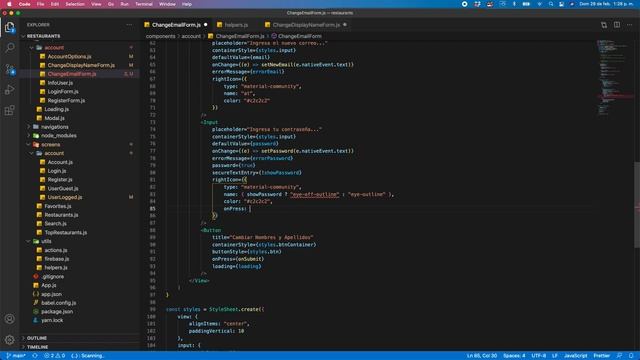Click components in the breadcrumb path

[160, 36]
